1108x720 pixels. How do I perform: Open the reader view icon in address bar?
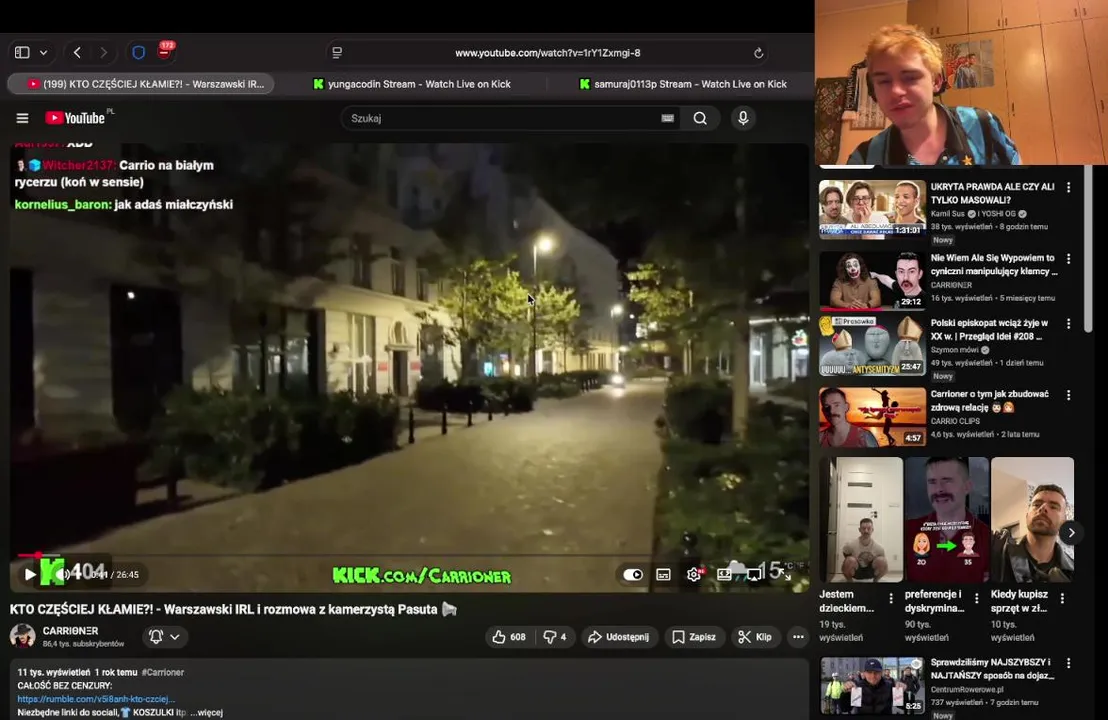pos(337,53)
